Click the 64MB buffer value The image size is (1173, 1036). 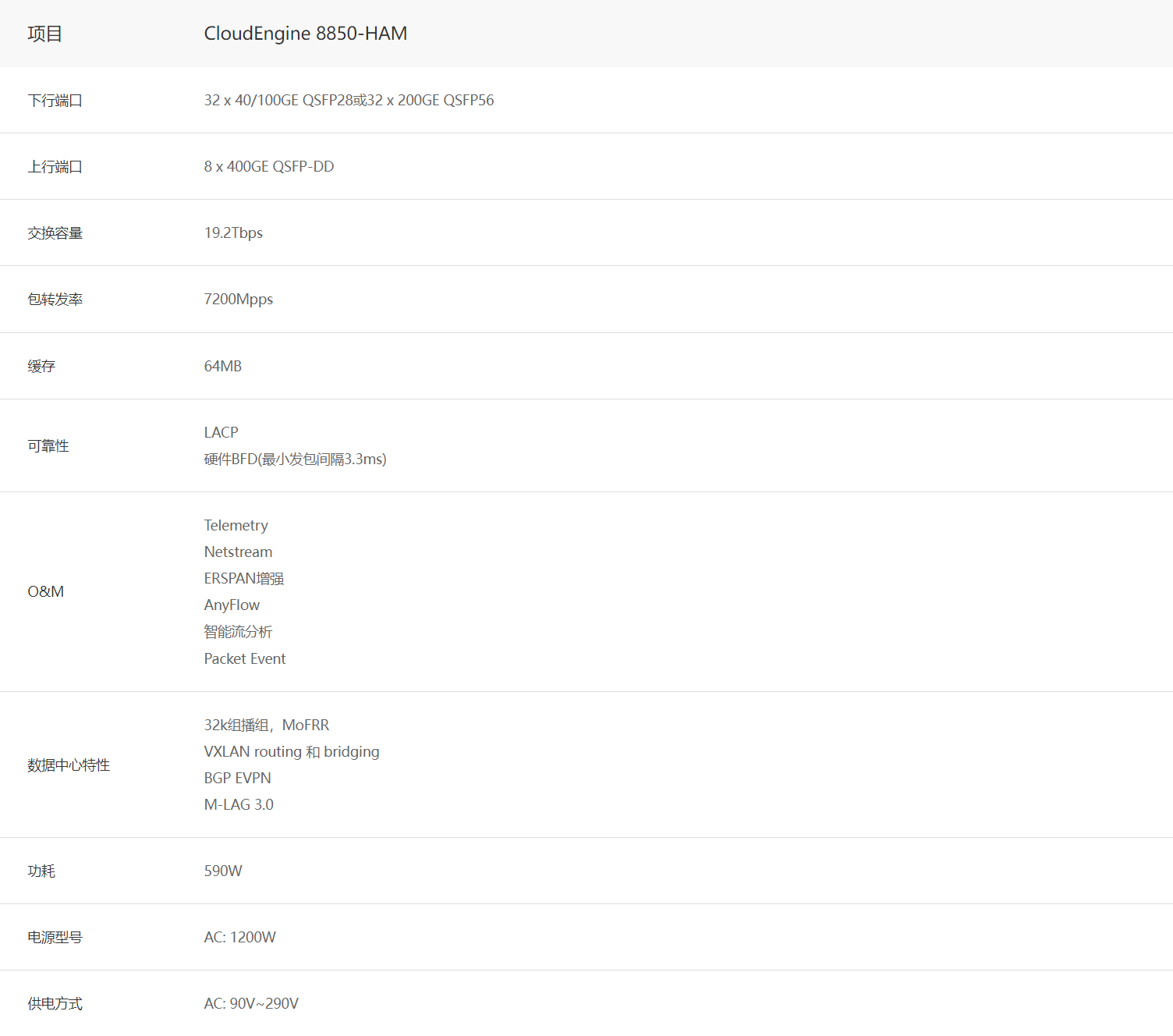(x=222, y=367)
